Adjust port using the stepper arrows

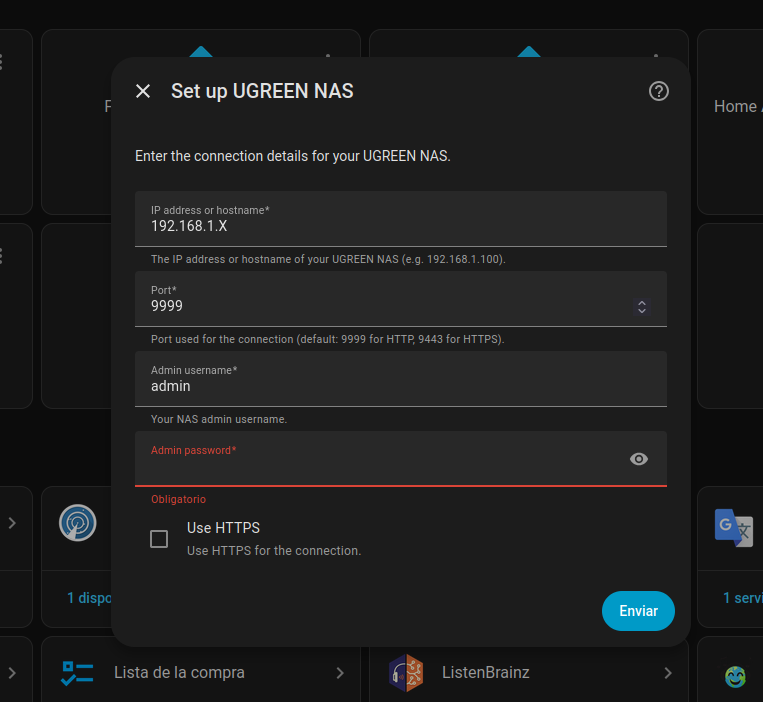[642, 306]
